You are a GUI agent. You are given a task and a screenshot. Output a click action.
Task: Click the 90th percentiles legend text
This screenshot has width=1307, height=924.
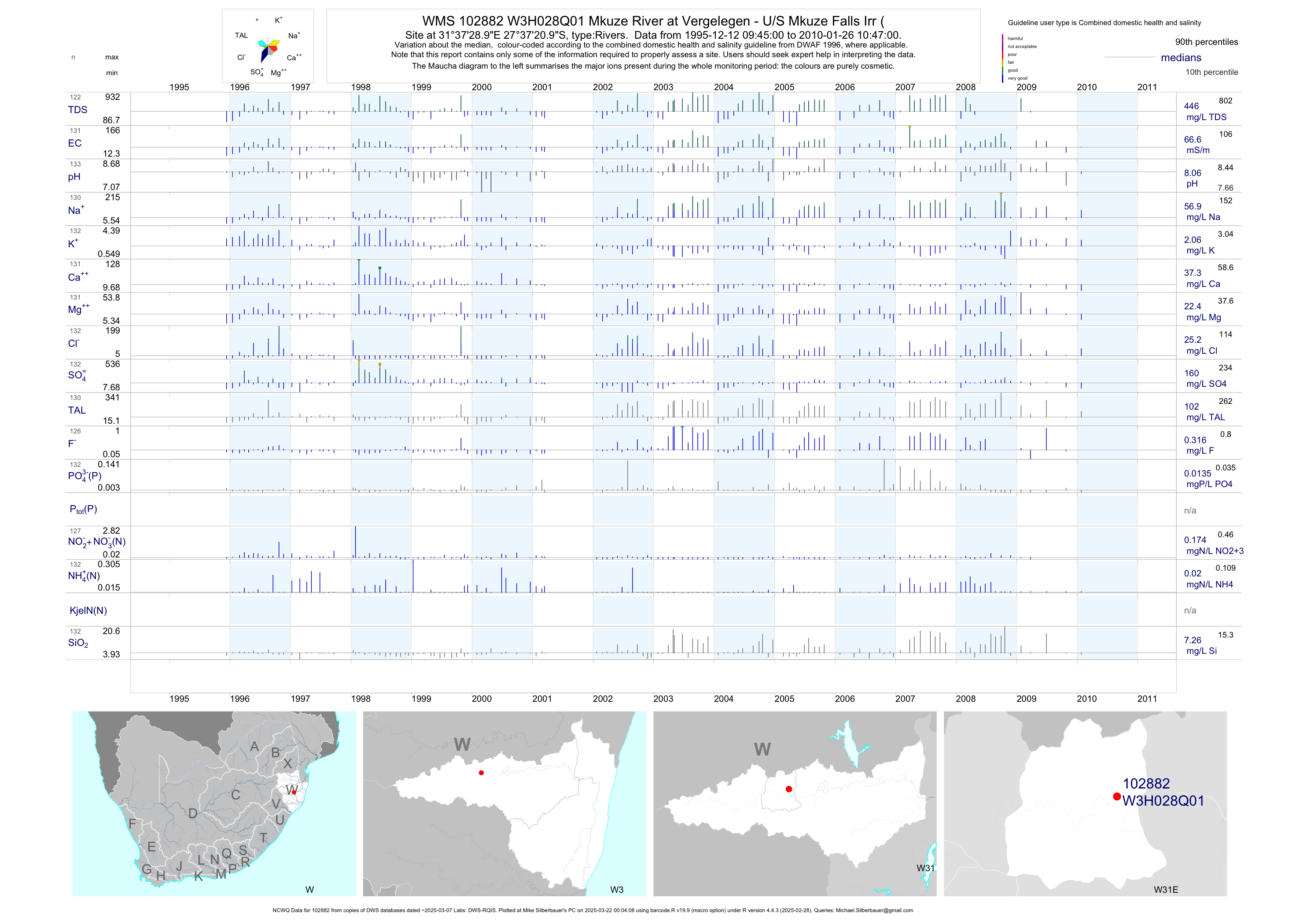click(1206, 42)
